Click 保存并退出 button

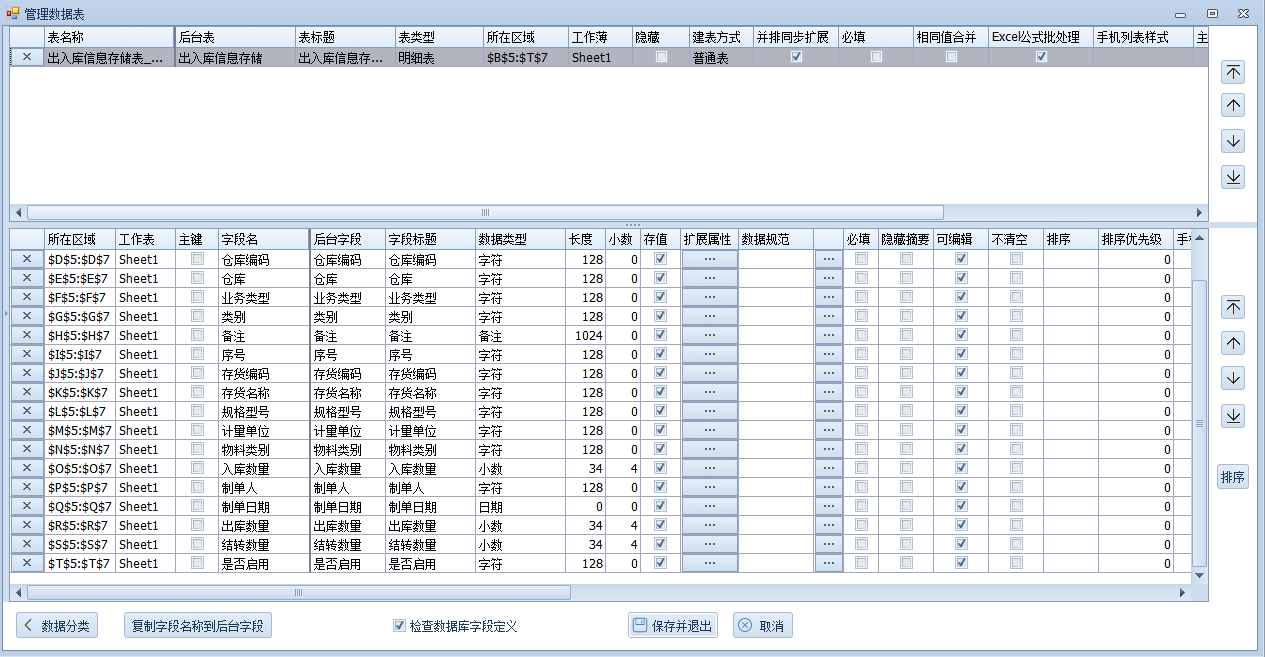[x=672, y=626]
